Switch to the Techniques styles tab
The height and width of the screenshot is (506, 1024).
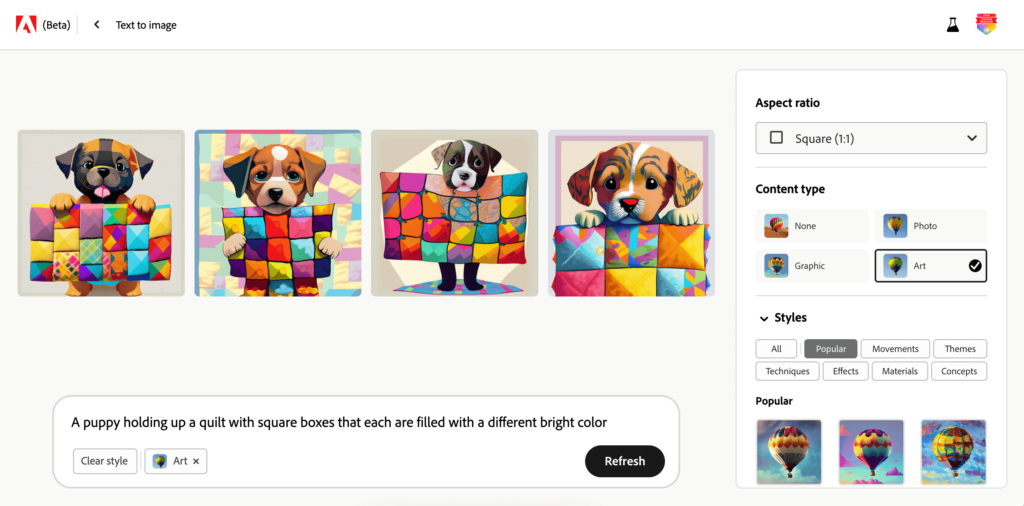(788, 371)
